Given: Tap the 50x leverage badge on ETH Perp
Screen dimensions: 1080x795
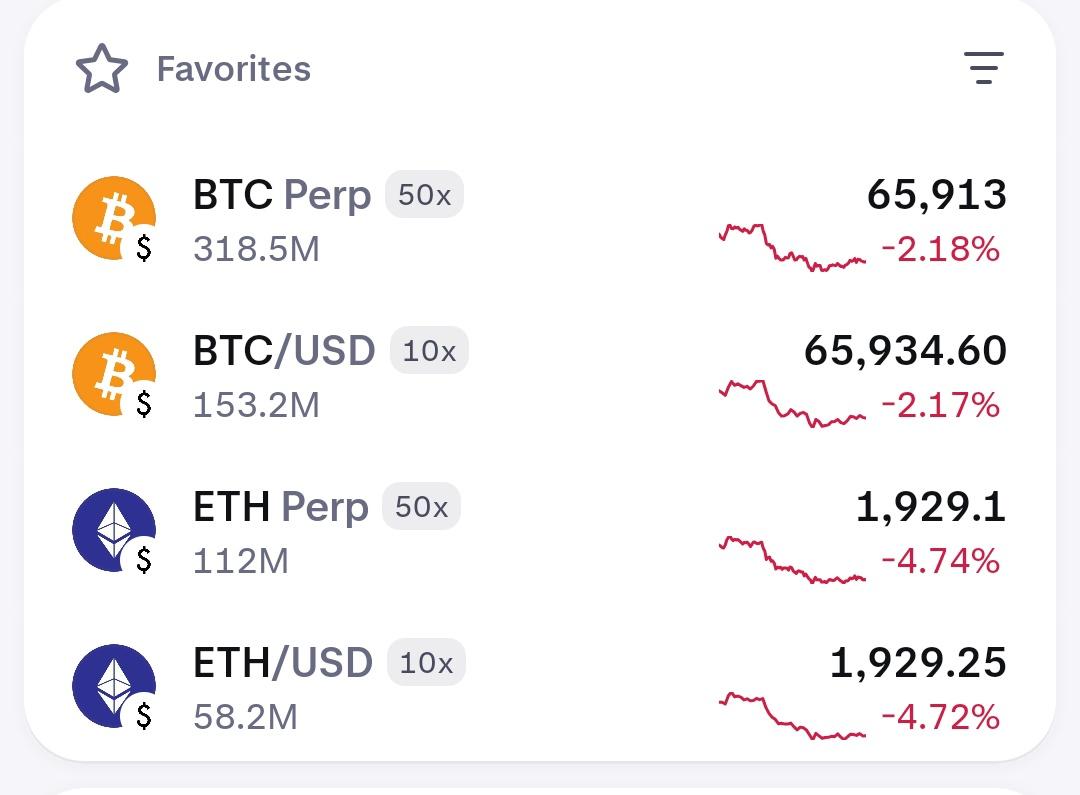Looking at the screenshot, I should pyautogui.click(x=421, y=507).
